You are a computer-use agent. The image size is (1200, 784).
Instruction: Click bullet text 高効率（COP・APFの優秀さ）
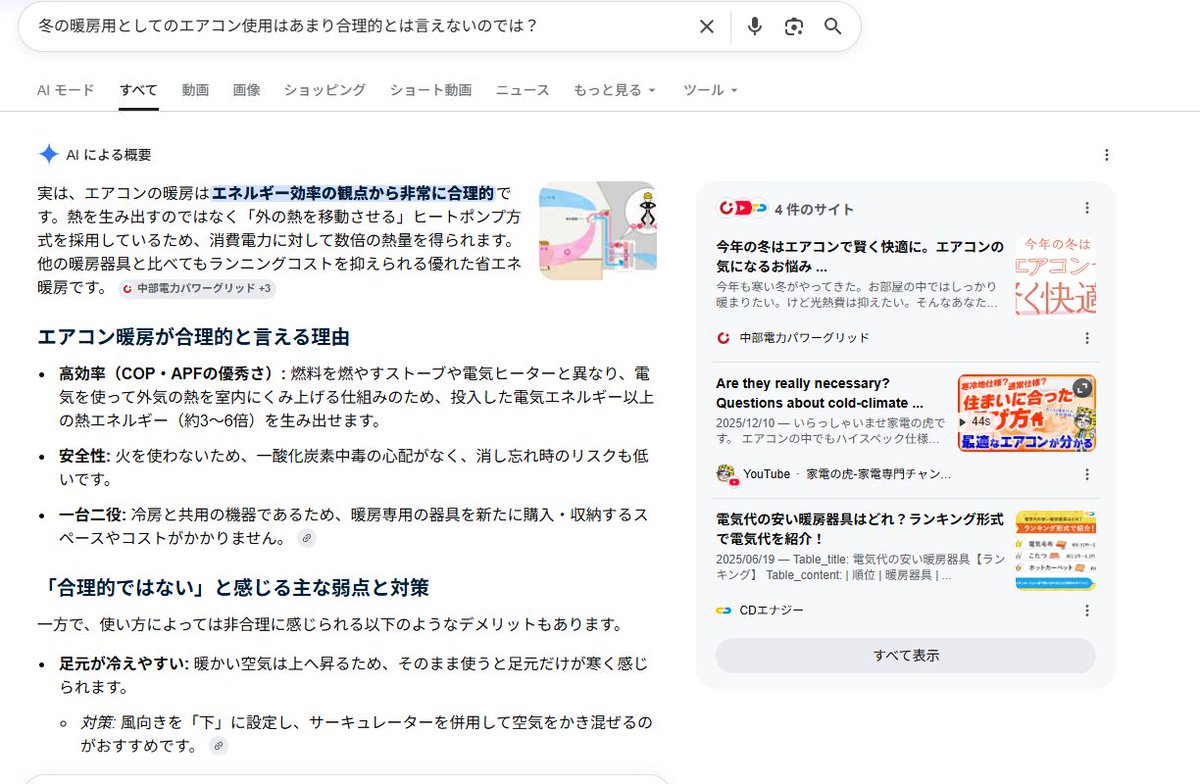click(x=170, y=373)
